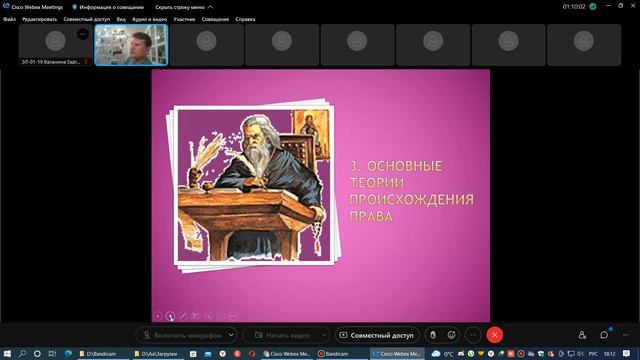Open the 'Совместный доступ' menu in menu bar
The width and height of the screenshot is (640, 360).
pyautogui.click(x=87, y=19)
